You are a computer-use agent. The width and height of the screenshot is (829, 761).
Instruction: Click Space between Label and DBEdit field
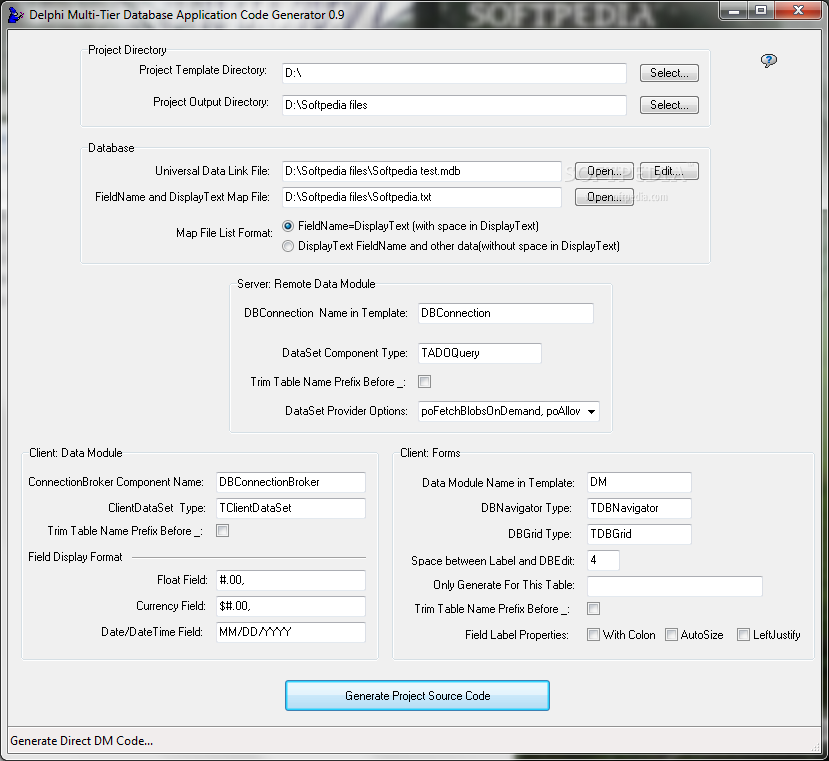(x=603, y=560)
